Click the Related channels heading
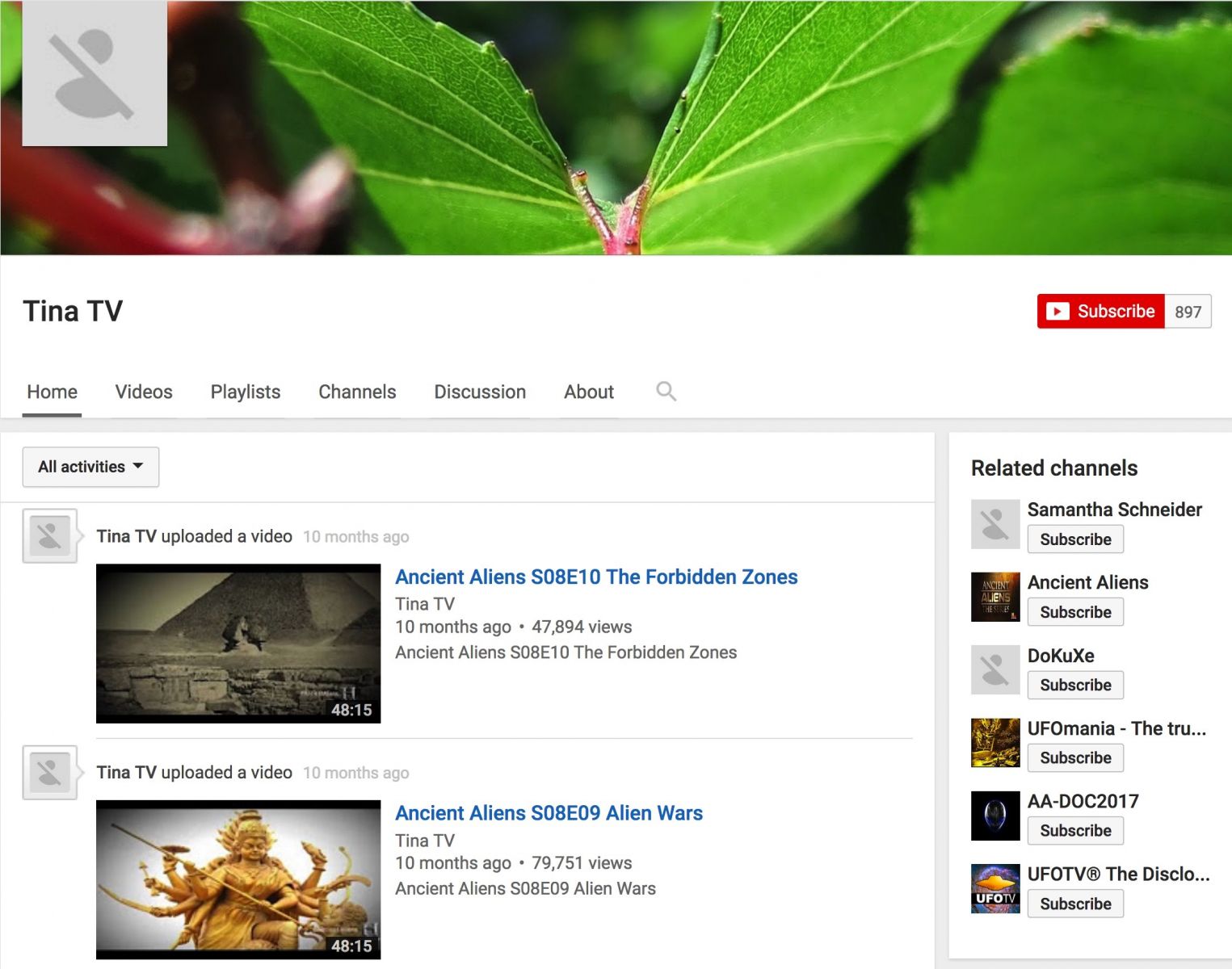Image resolution: width=1232 pixels, height=969 pixels. (1054, 468)
